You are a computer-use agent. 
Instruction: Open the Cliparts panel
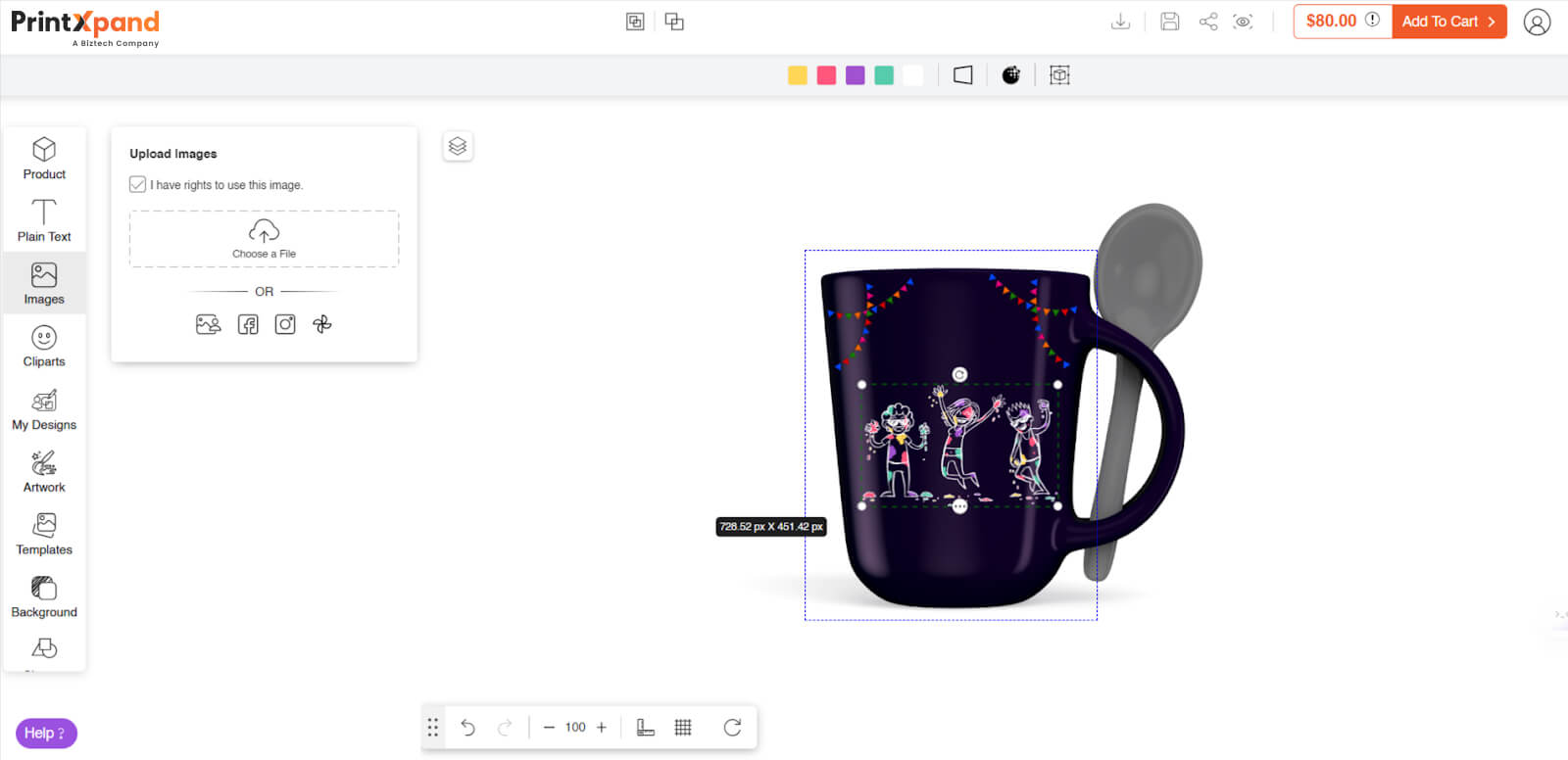[x=44, y=347]
